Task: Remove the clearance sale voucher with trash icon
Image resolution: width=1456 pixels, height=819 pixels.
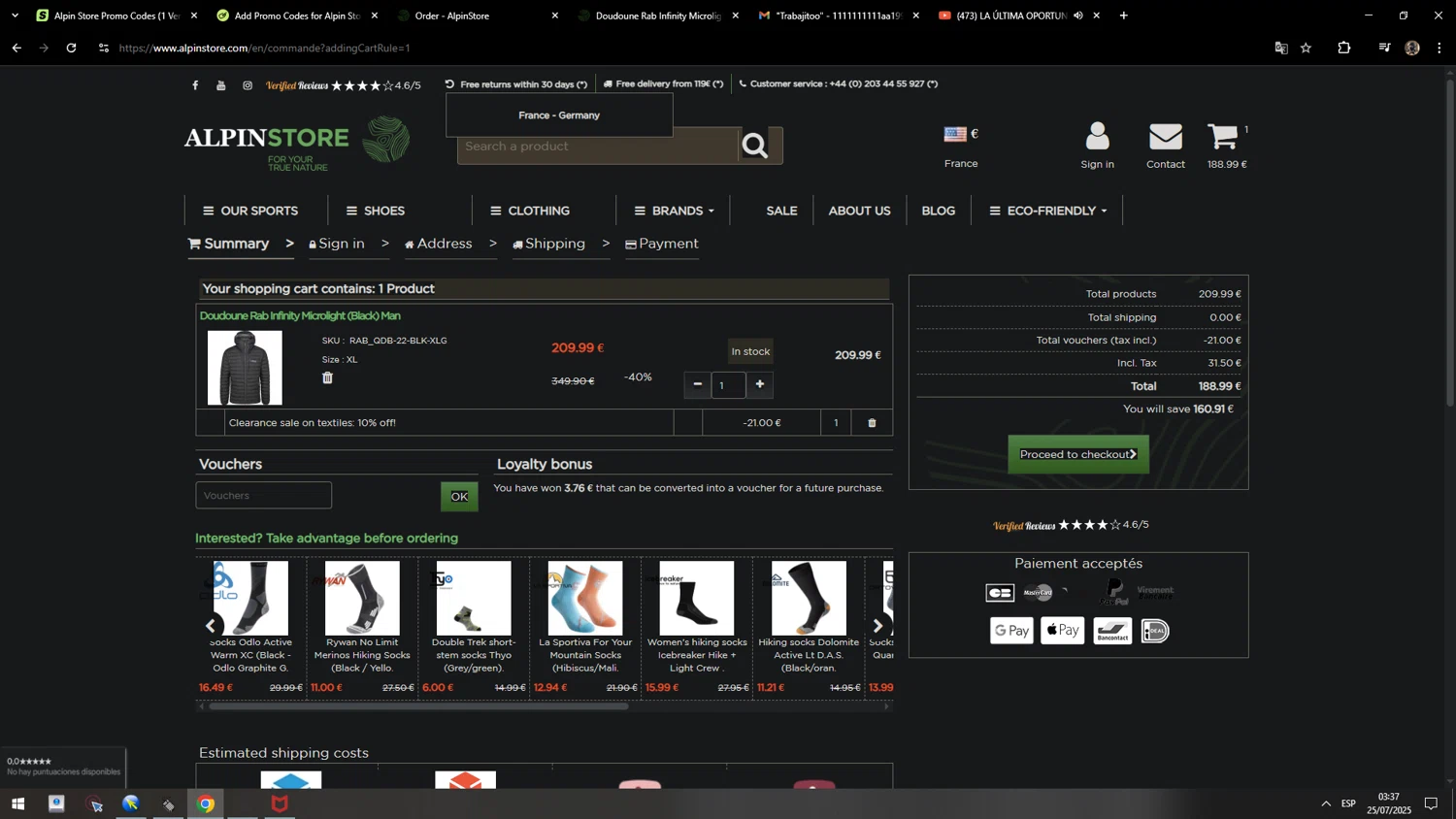Action: point(872,423)
